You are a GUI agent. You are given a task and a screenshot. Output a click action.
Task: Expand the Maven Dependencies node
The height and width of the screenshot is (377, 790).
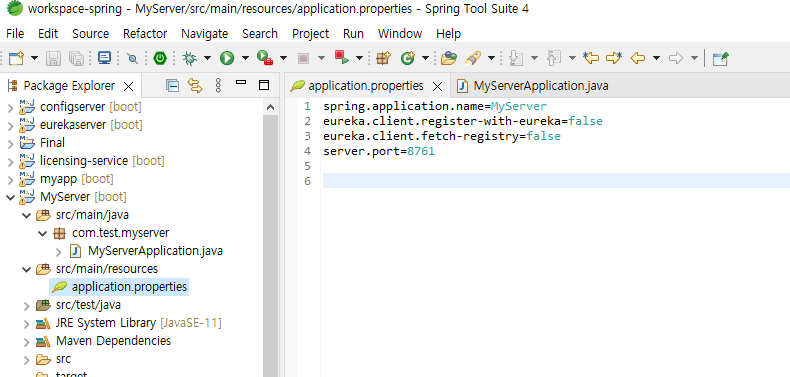pyautogui.click(x=26, y=342)
